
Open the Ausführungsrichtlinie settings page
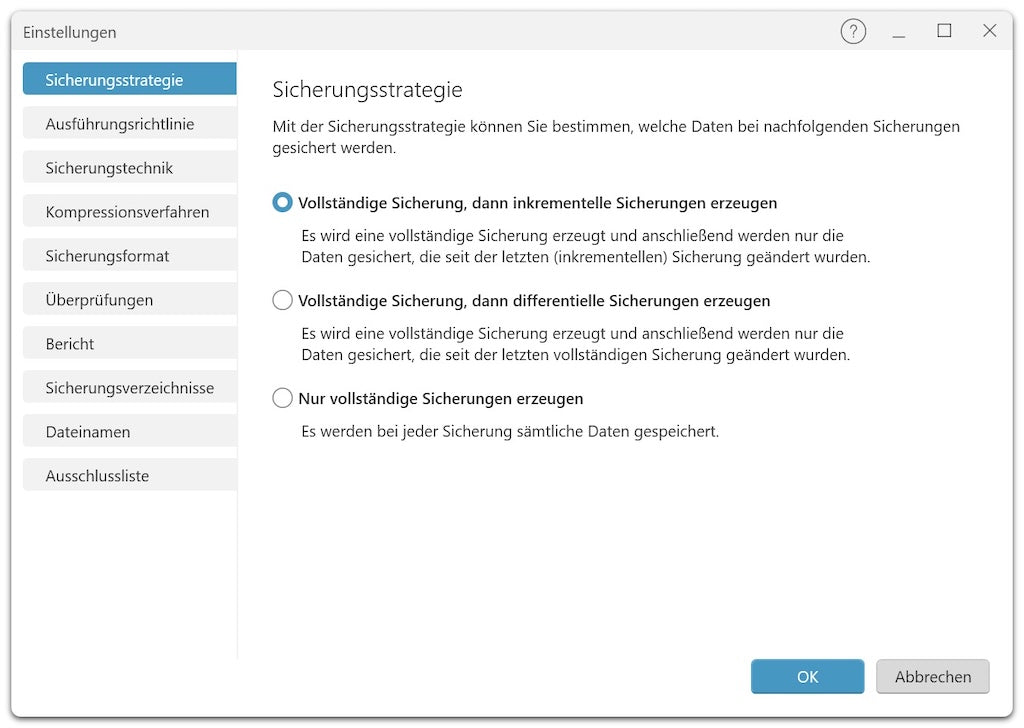[x=129, y=124]
